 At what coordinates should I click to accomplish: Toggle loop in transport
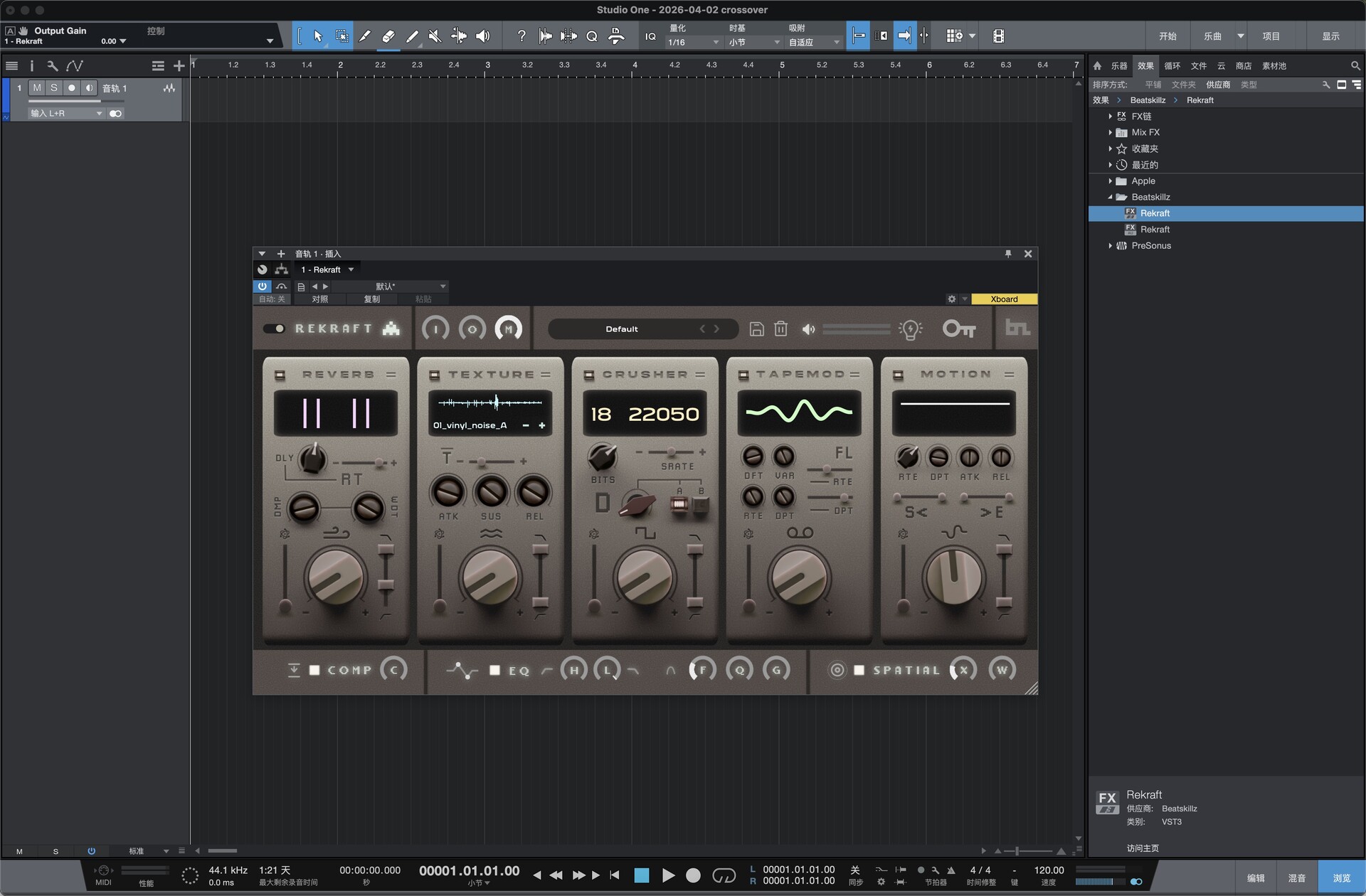(x=724, y=875)
